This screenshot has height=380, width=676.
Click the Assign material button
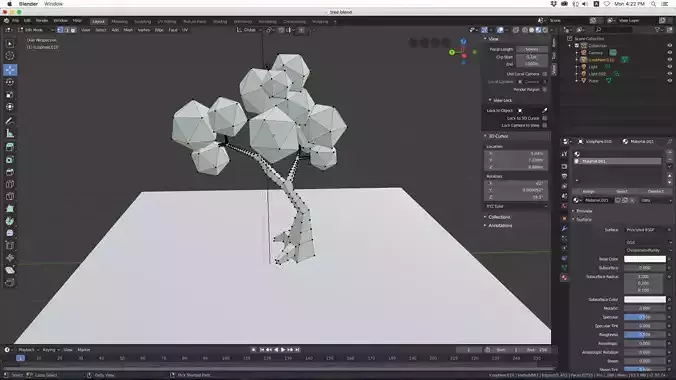[588, 191]
